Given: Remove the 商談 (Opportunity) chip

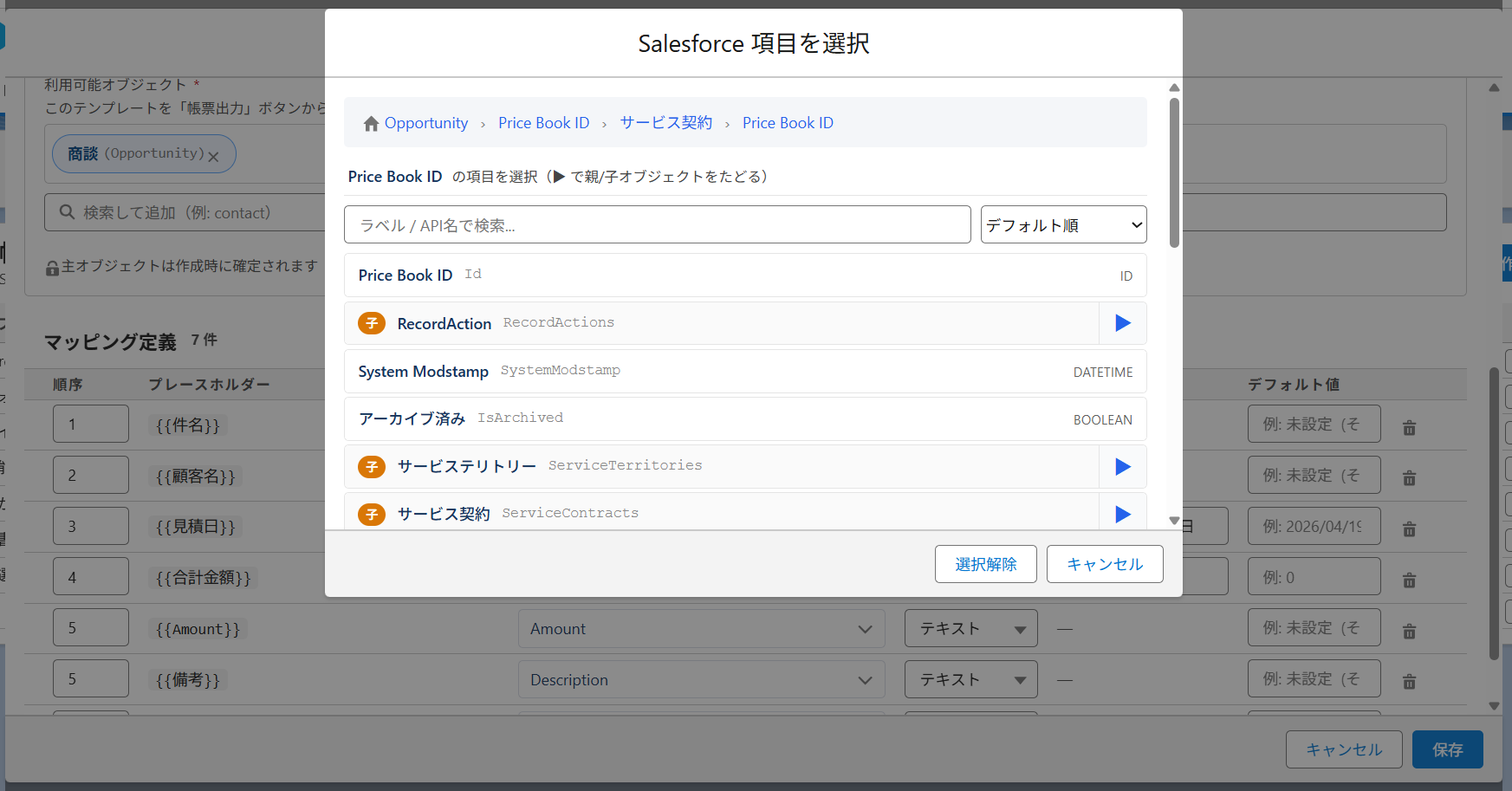Looking at the screenshot, I should coord(213,157).
